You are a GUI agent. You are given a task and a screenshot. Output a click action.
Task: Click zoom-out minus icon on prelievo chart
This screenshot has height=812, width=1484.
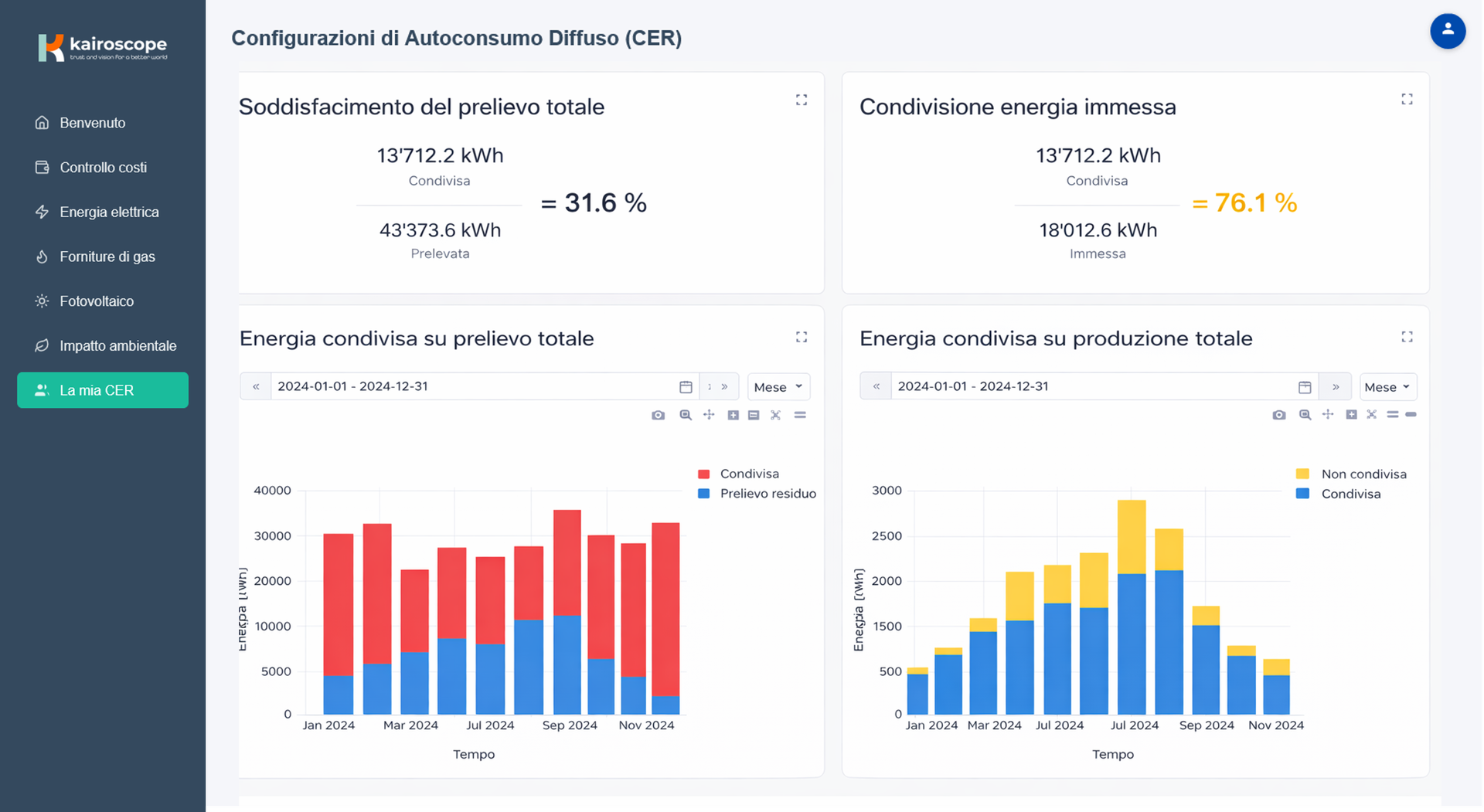[754, 416]
